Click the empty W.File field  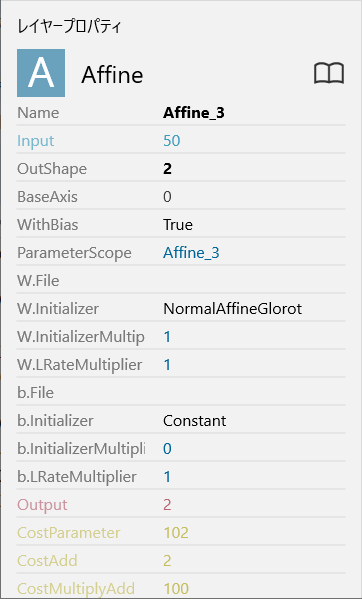pyautogui.click(x=254, y=281)
